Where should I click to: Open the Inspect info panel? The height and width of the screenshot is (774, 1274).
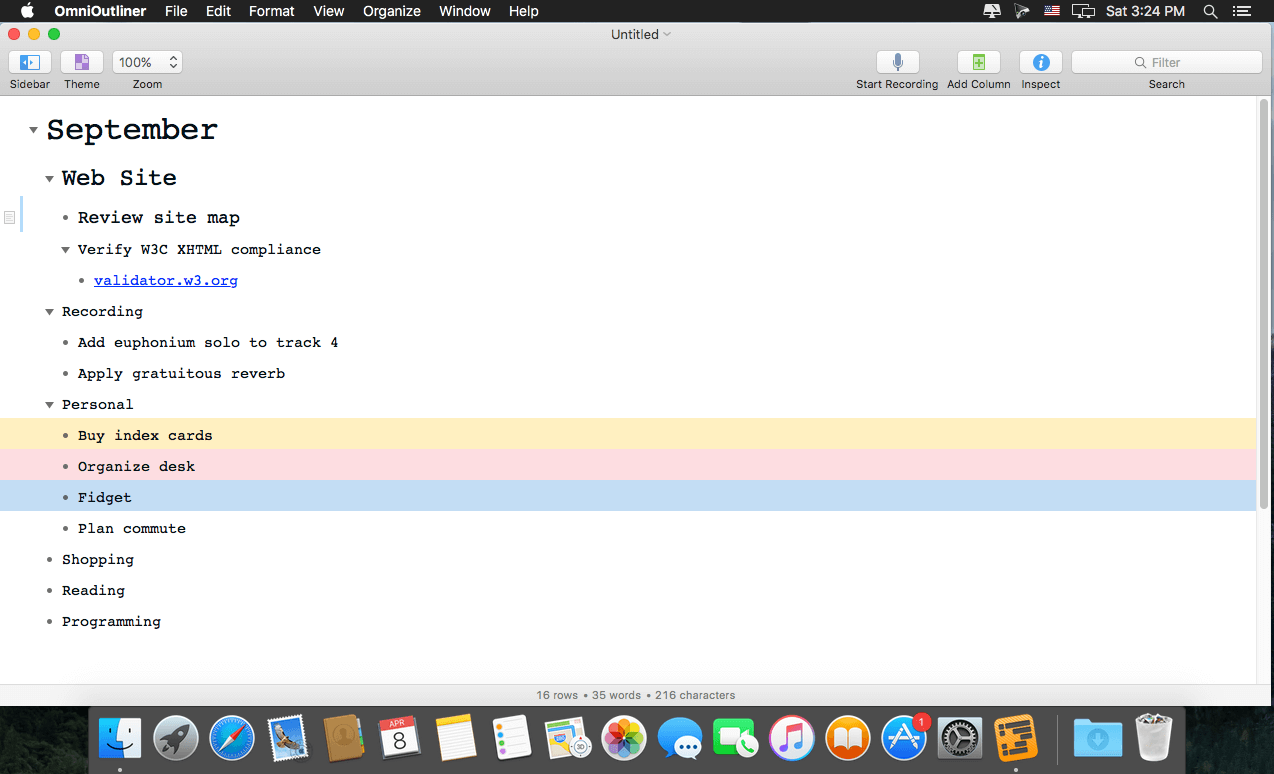(x=1040, y=62)
